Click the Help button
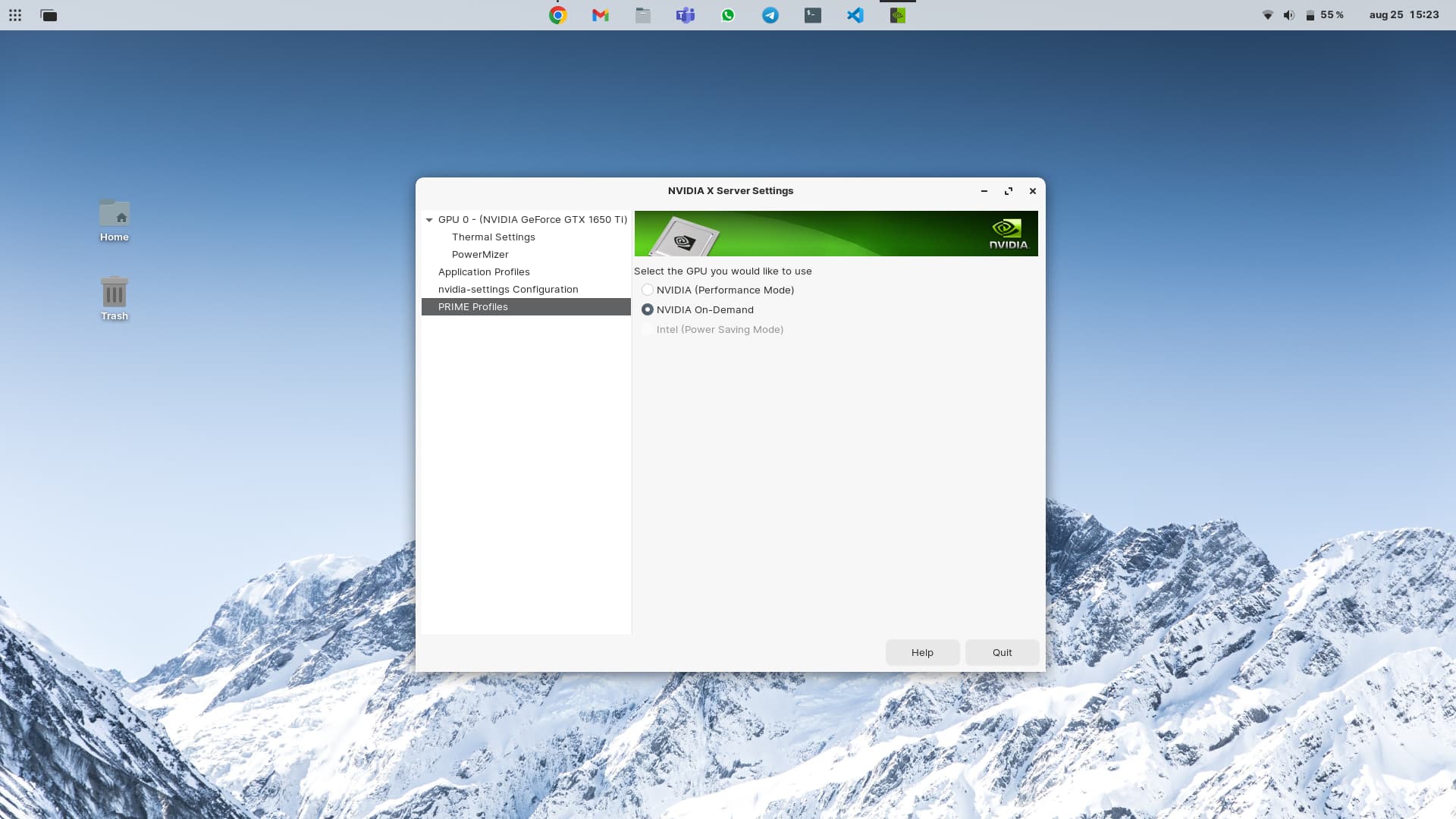Screen dimensions: 1456x819 (x=922, y=652)
